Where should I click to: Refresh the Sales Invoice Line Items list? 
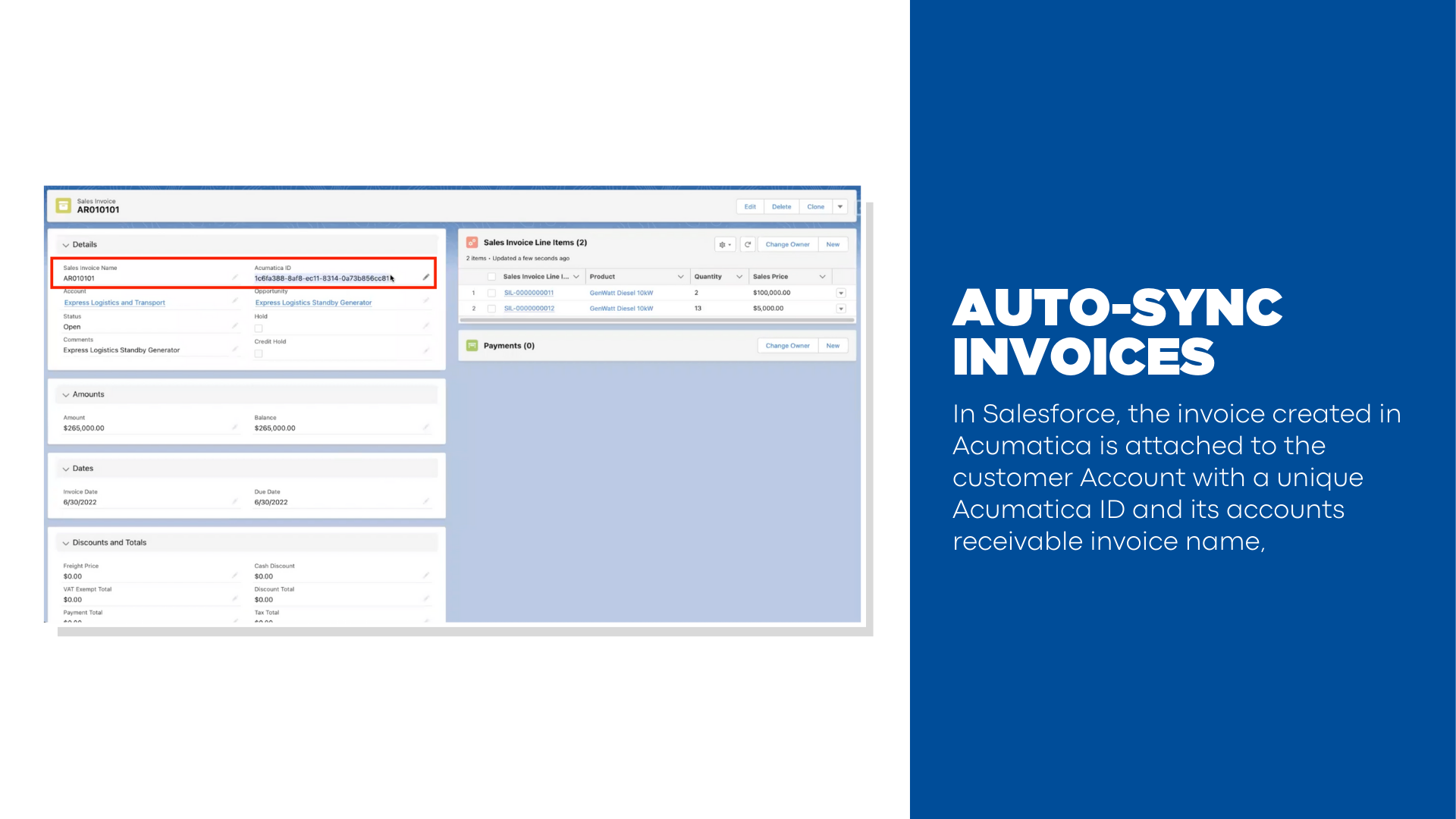click(x=748, y=244)
